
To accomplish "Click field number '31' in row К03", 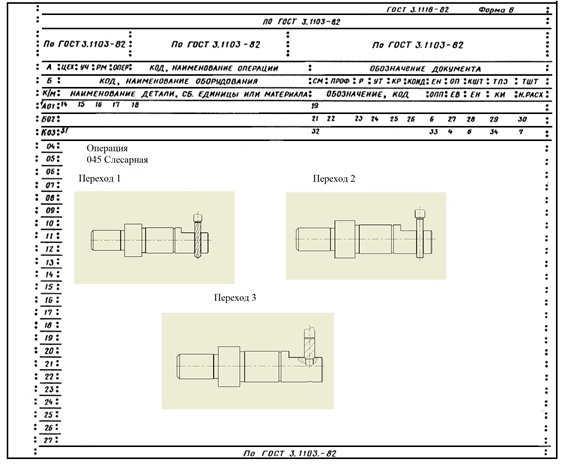I will [64, 131].
